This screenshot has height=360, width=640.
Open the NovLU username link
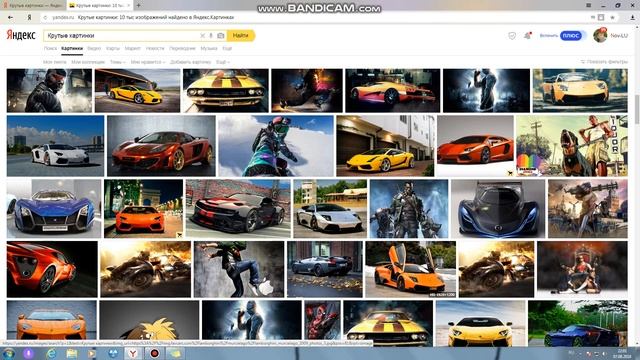[x=619, y=36]
